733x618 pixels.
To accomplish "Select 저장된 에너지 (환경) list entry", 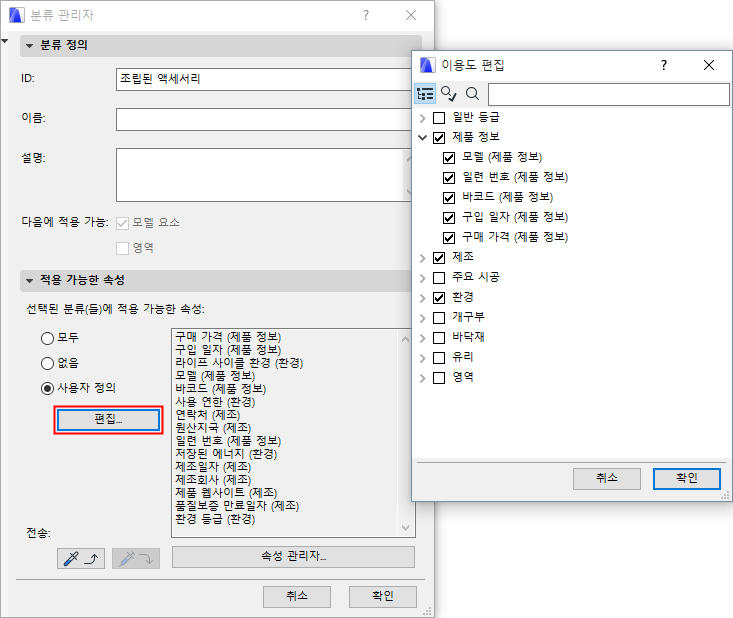I will pos(226,454).
